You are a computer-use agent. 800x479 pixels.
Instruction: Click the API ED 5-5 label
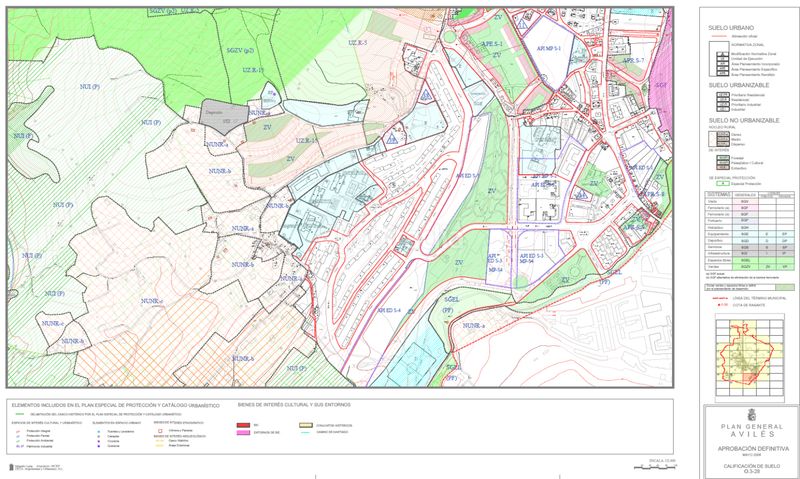(467, 175)
